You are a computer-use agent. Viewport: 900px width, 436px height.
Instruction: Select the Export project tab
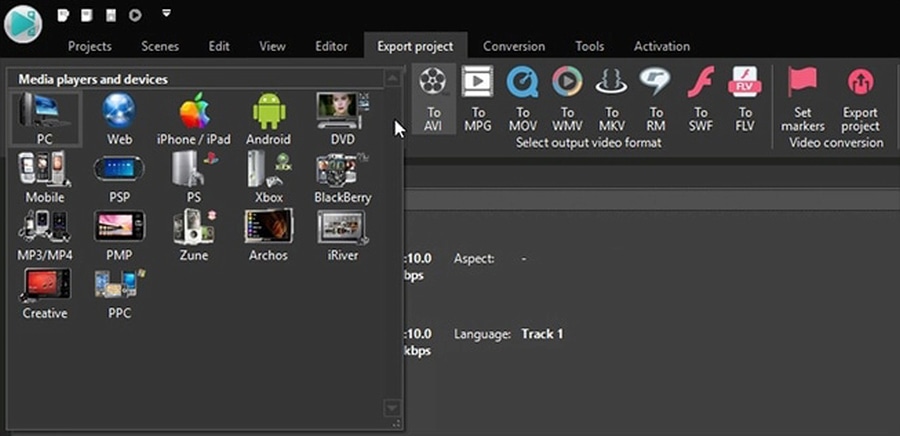(415, 46)
